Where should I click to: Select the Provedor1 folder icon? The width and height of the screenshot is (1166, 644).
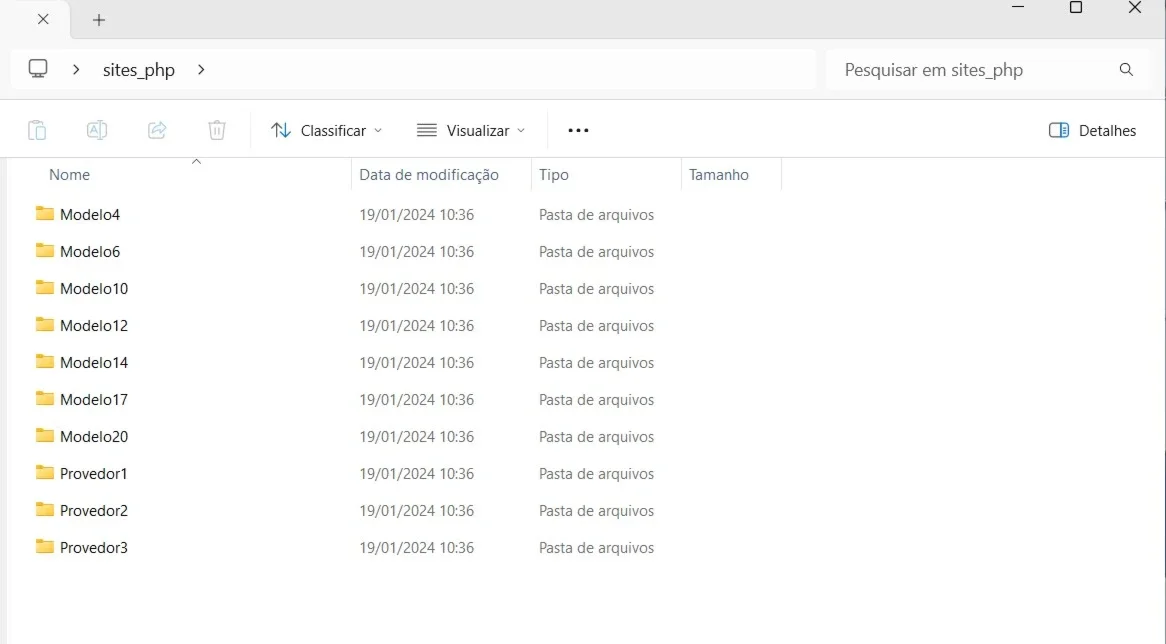pyautogui.click(x=45, y=473)
